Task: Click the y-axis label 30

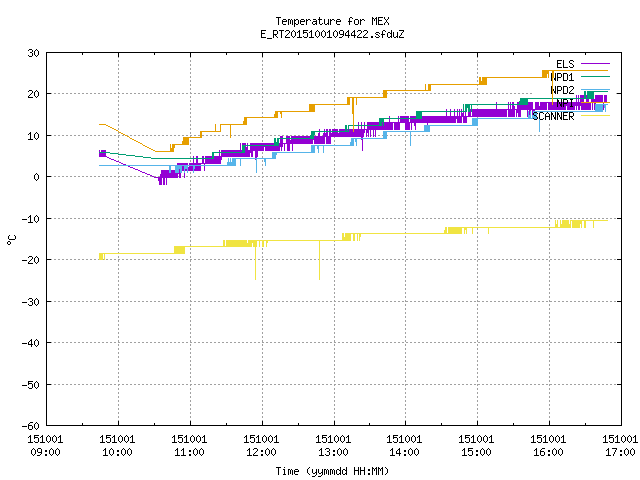Action: tap(33, 53)
